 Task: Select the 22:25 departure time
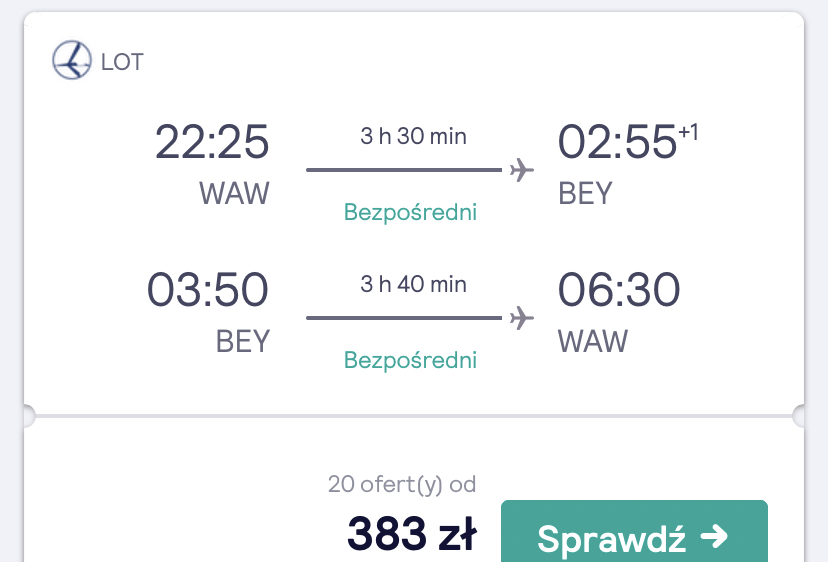click(x=212, y=142)
